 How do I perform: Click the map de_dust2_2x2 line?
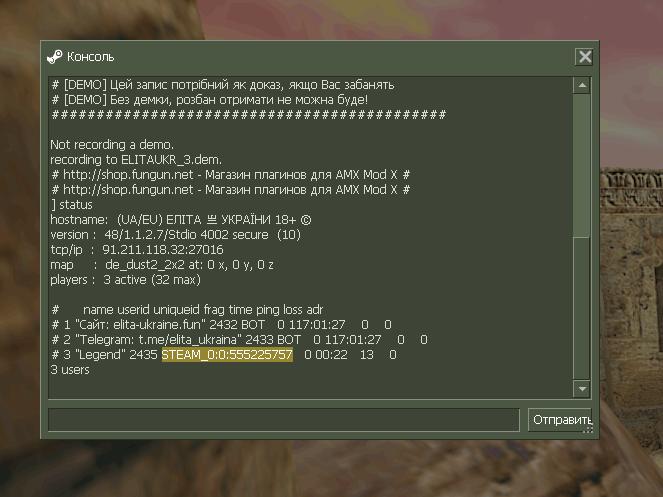pyautogui.click(x=162, y=265)
